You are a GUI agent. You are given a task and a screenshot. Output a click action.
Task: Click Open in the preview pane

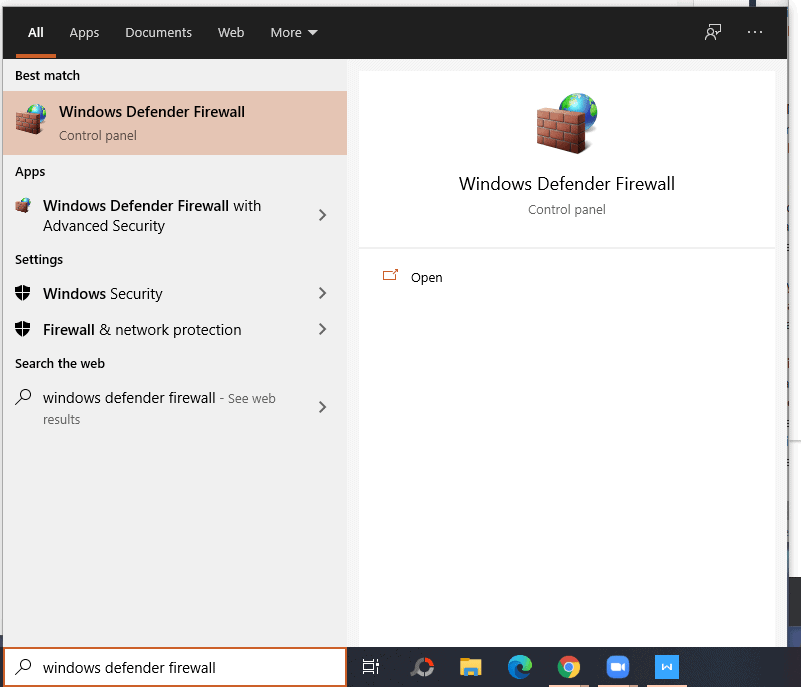[x=426, y=278]
